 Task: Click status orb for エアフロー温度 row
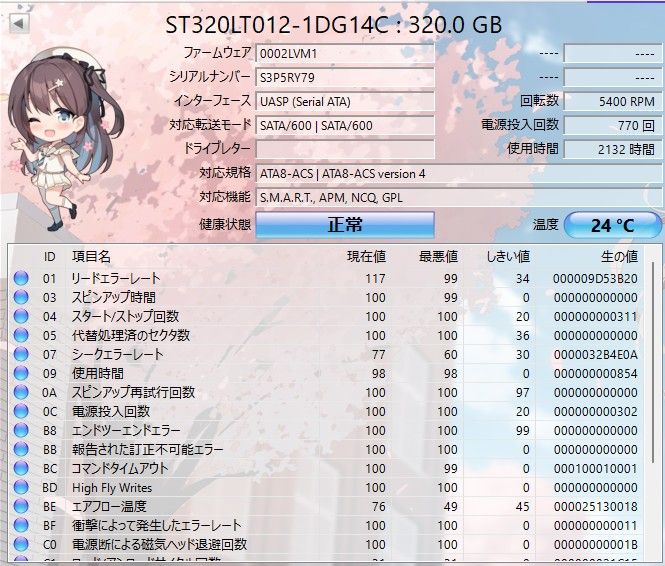[21, 506]
